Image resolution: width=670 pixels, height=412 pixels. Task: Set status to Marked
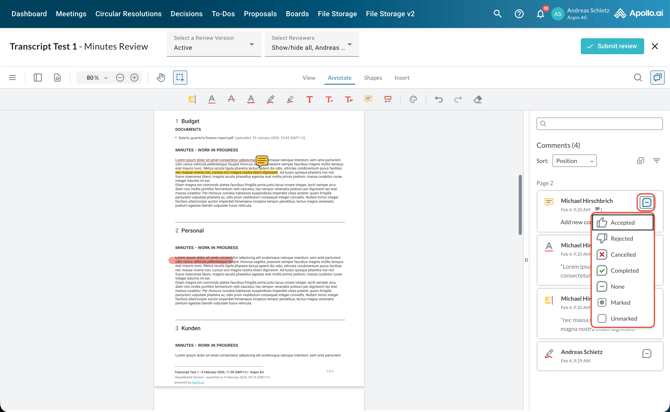pyautogui.click(x=620, y=302)
